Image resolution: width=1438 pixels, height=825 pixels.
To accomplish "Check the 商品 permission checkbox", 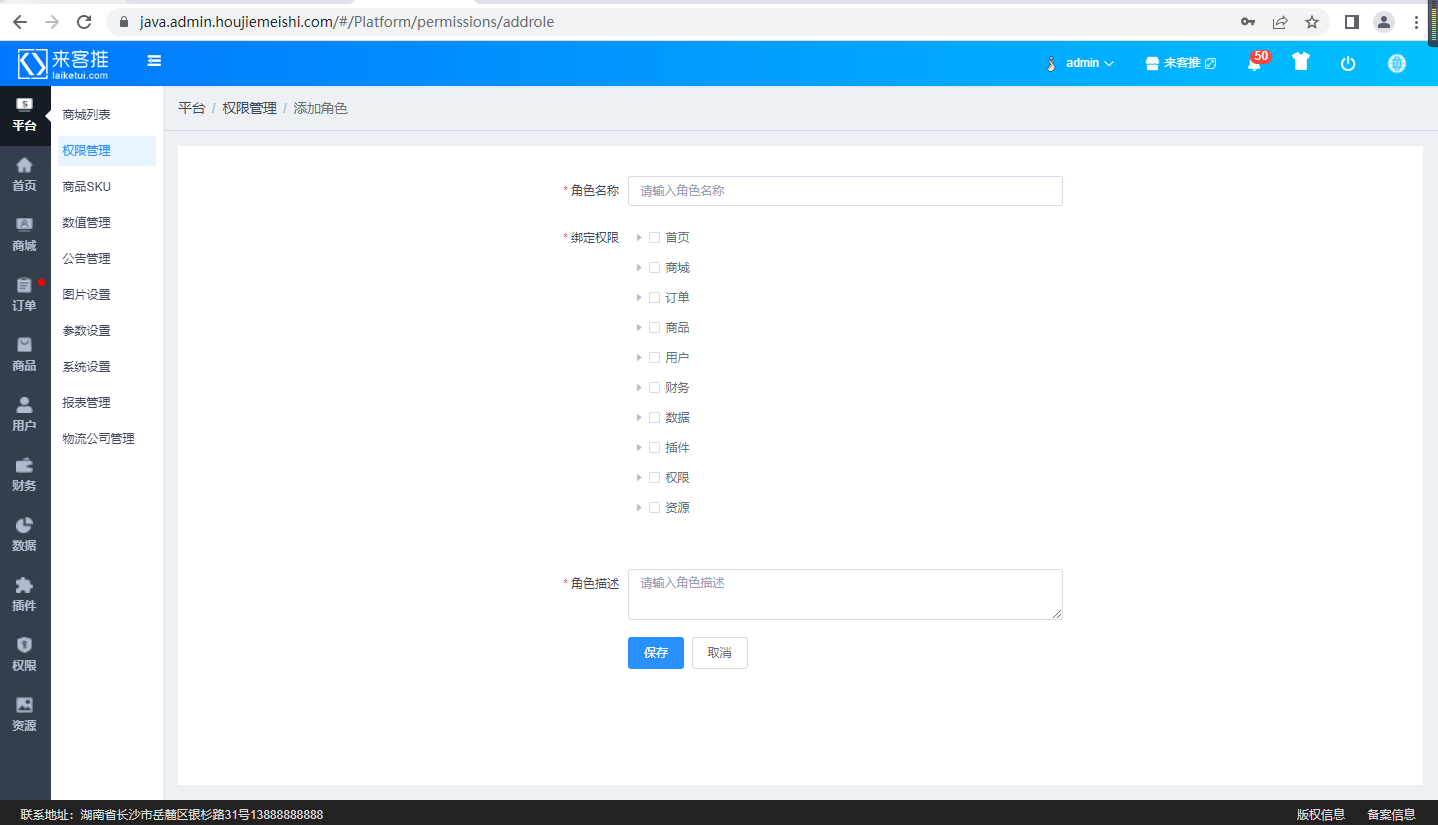I will pos(654,327).
